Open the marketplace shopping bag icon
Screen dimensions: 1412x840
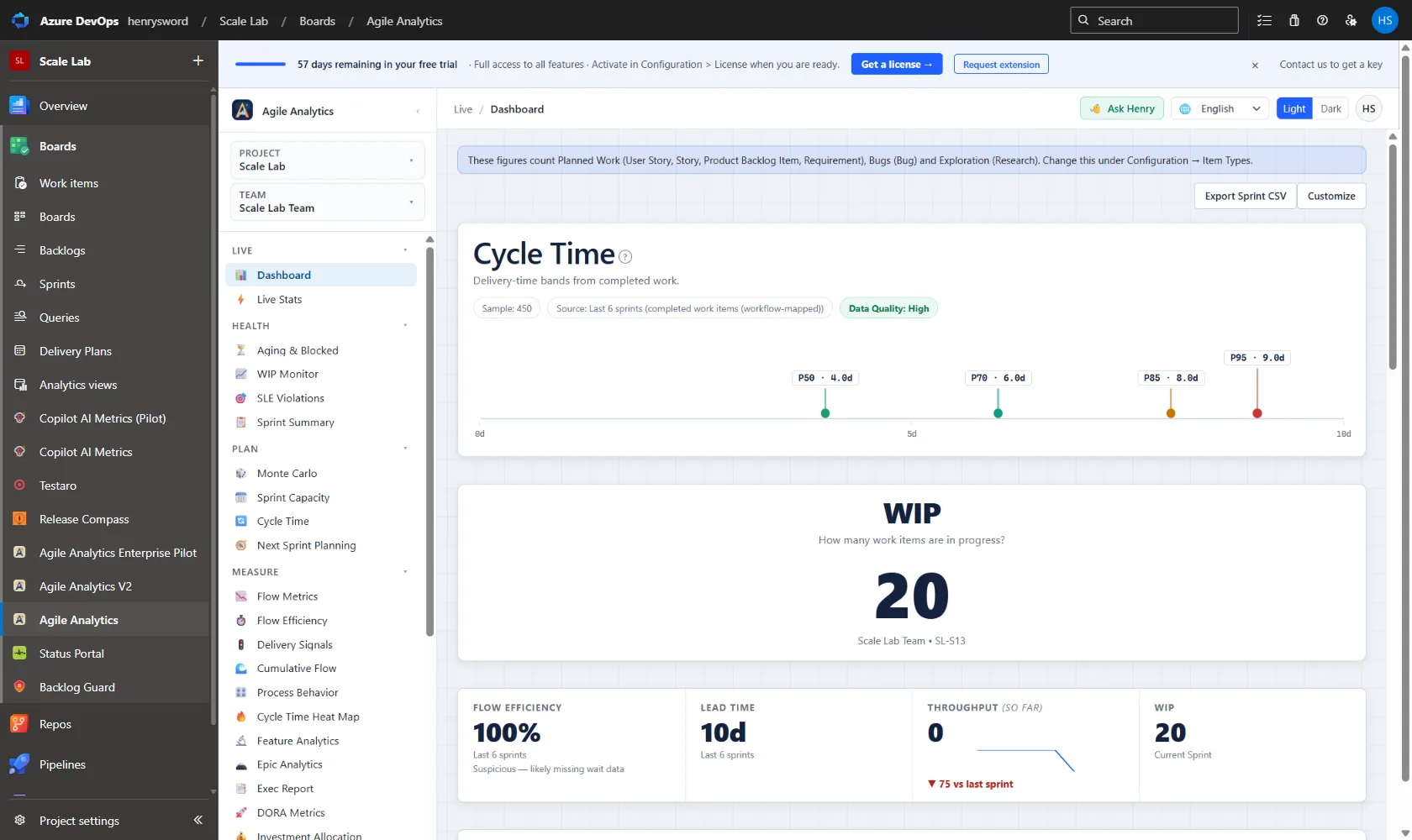click(x=1294, y=20)
